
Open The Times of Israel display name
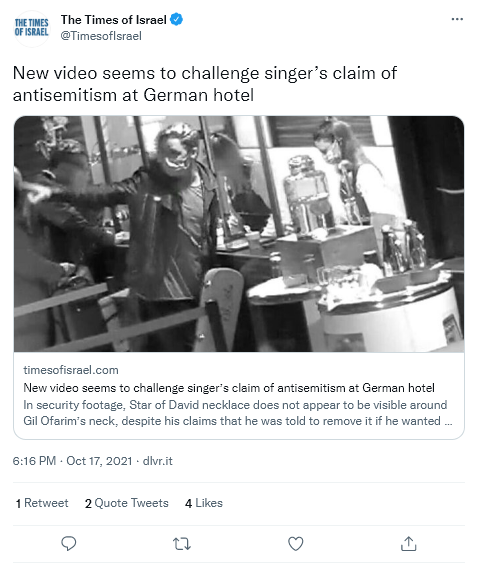(113, 20)
